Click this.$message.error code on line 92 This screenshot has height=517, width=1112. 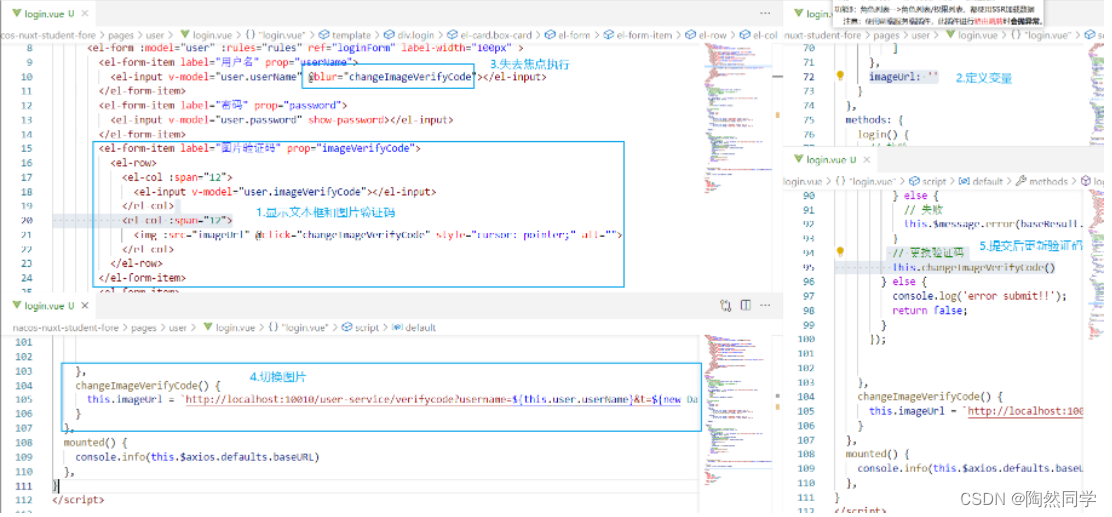[994, 224]
